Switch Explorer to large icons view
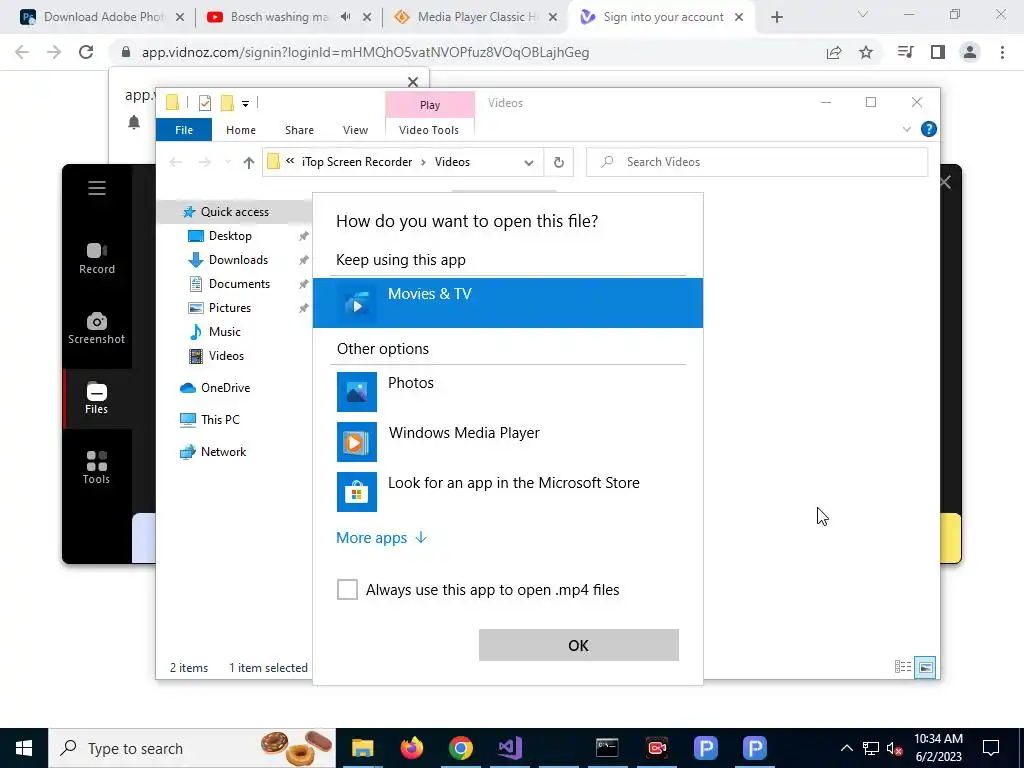This screenshot has height=768, width=1024. coord(925,667)
